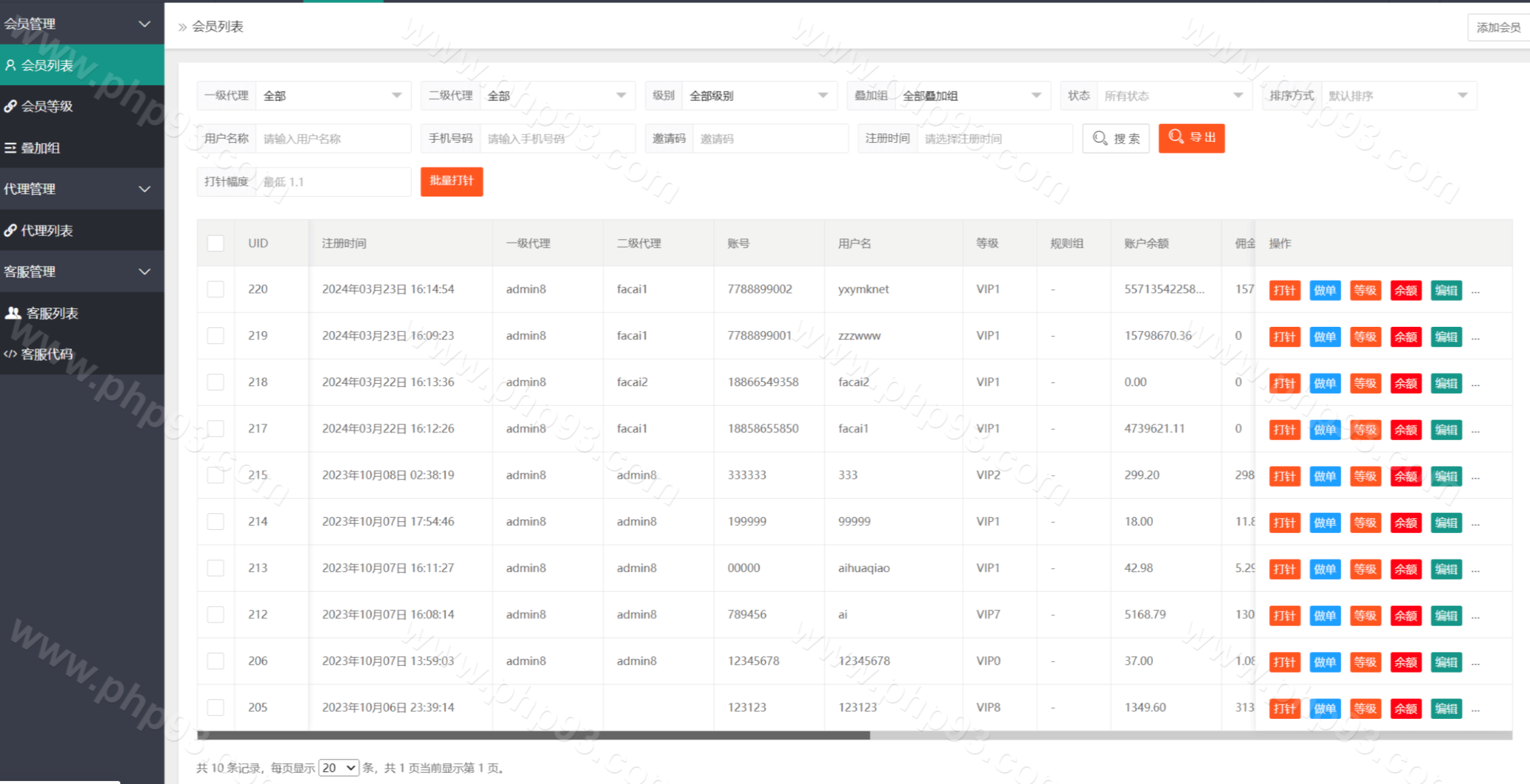1530x784 pixels.
Task: Open the 一级代理 dropdown filter
Action: 332,96
